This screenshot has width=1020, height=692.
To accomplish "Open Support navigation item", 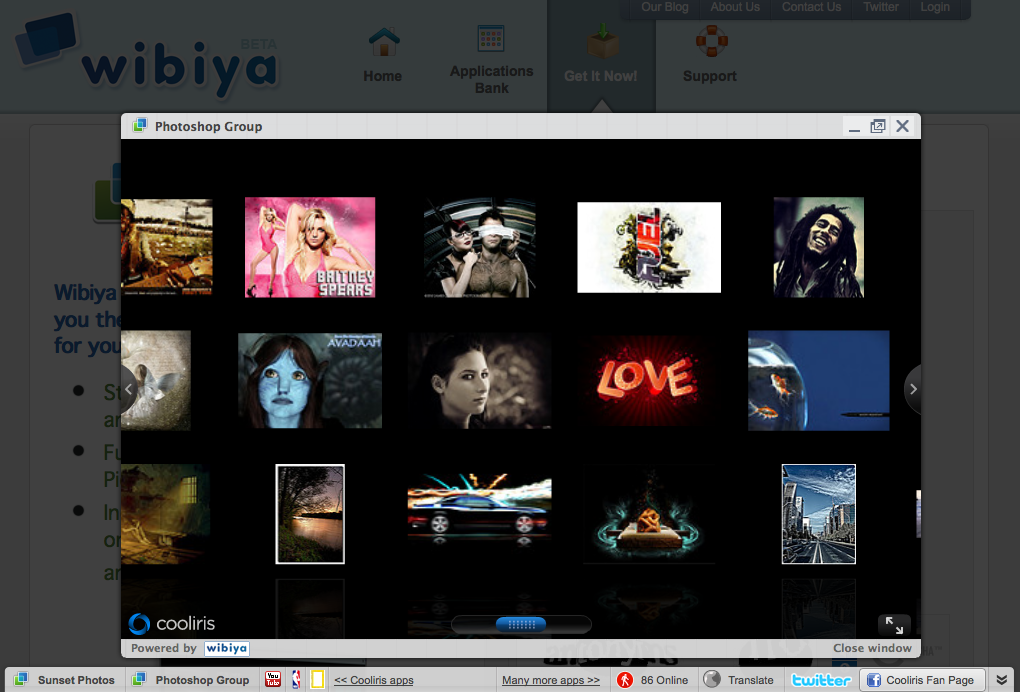I will tap(710, 55).
